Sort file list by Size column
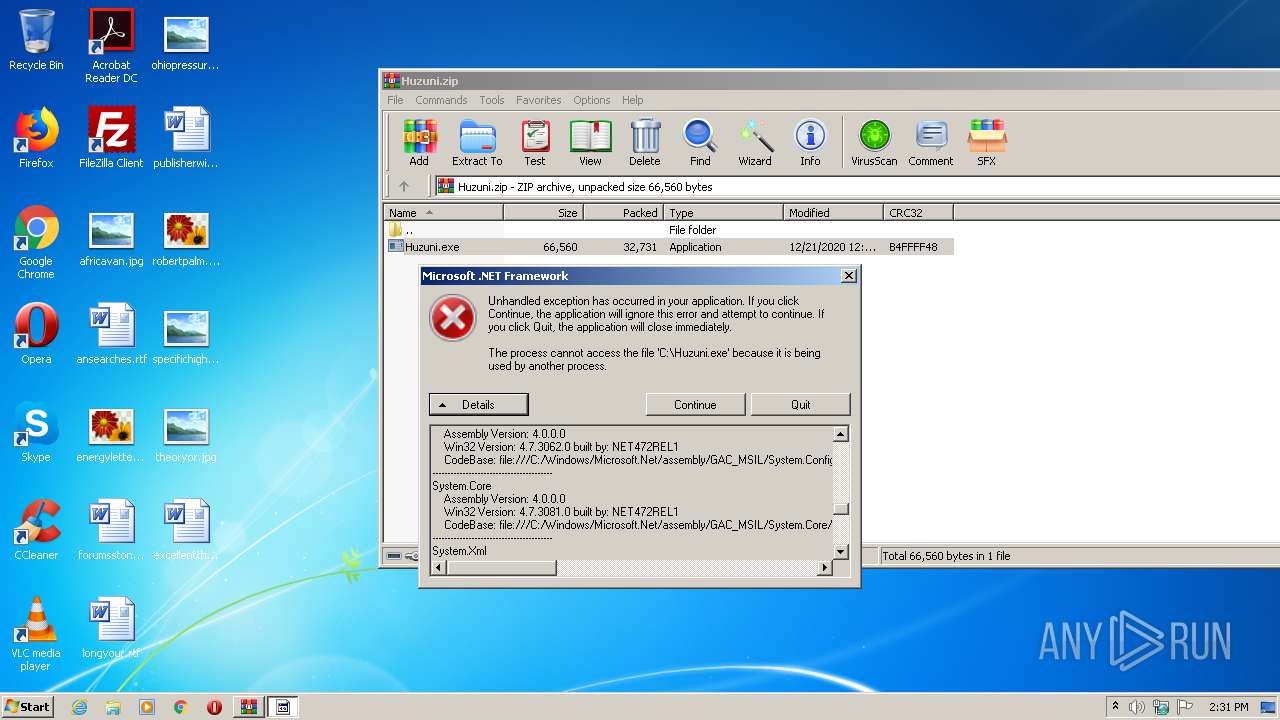 (543, 212)
